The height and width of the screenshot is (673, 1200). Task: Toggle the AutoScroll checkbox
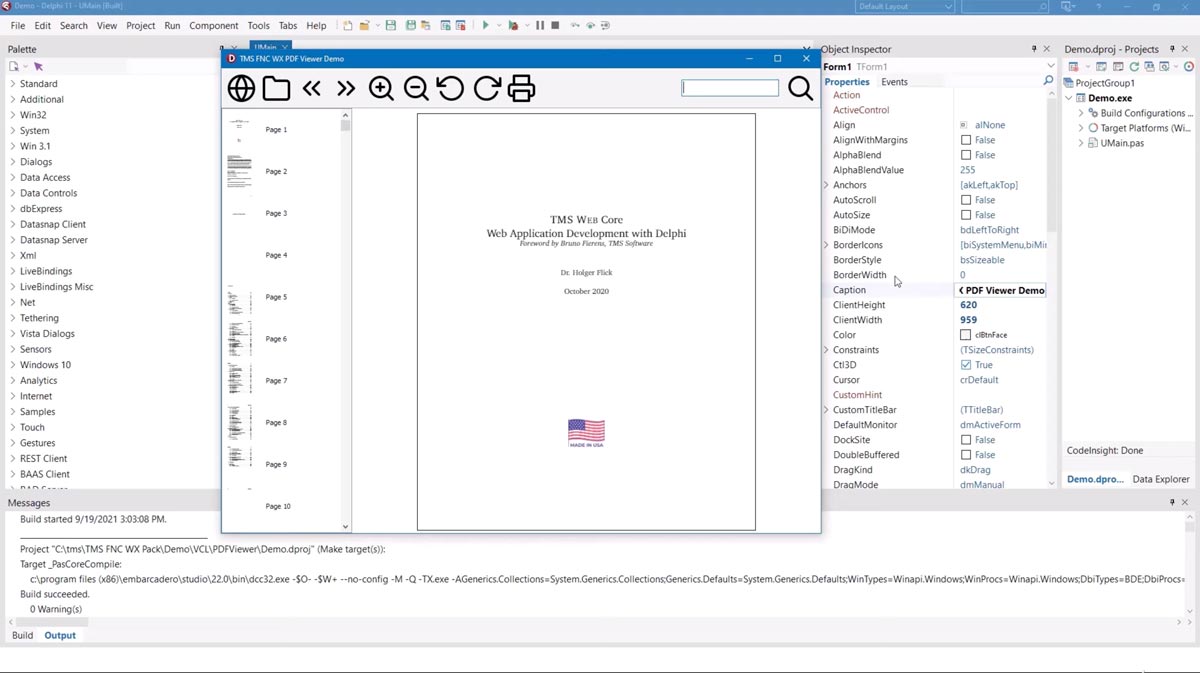pyautogui.click(x=966, y=200)
